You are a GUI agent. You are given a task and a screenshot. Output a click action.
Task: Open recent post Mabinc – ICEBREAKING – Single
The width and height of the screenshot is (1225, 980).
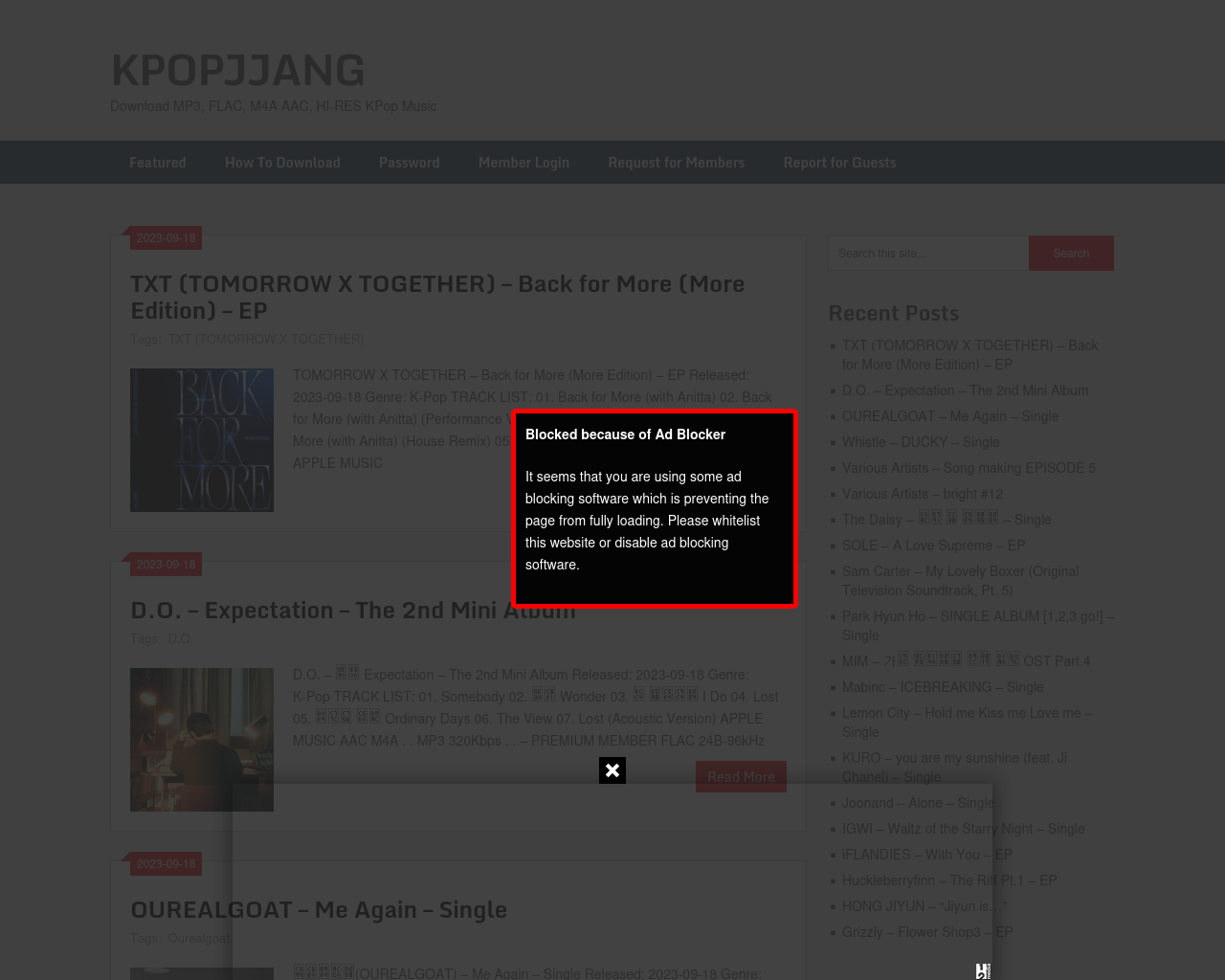(x=943, y=687)
